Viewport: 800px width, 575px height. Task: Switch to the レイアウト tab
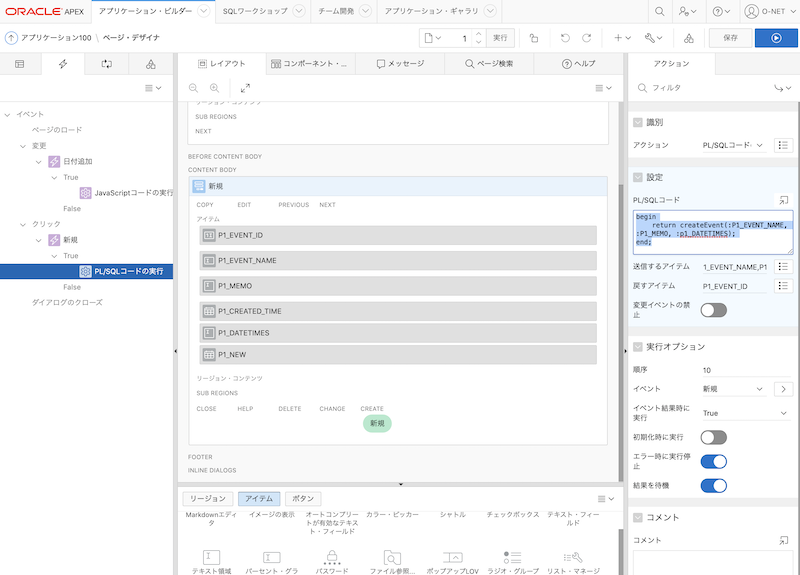coord(222,64)
